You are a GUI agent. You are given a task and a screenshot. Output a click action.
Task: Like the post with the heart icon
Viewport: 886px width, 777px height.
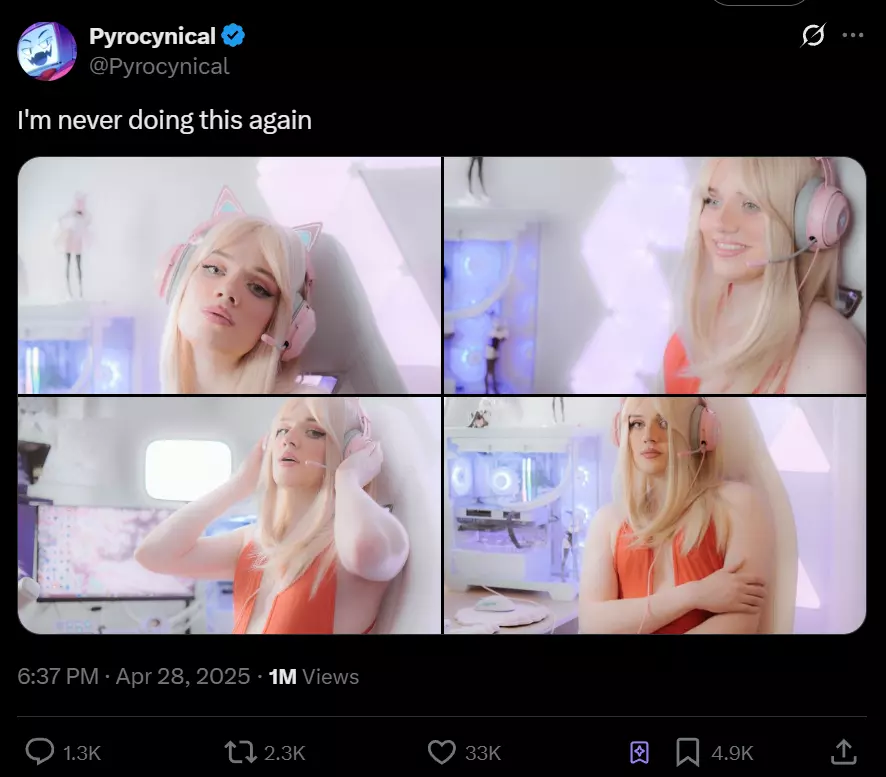(441, 752)
